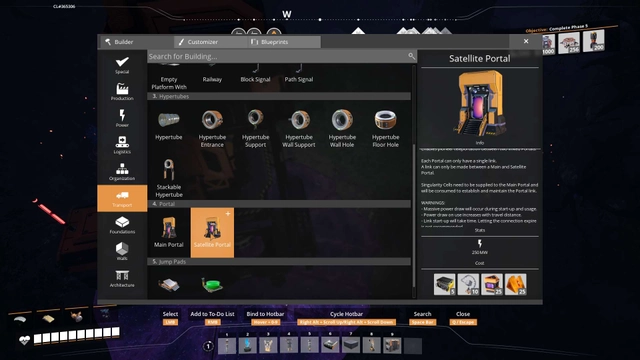Pick the Hypertube Floor Hole item
The height and width of the screenshot is (360, 640).
click(385, 128)
